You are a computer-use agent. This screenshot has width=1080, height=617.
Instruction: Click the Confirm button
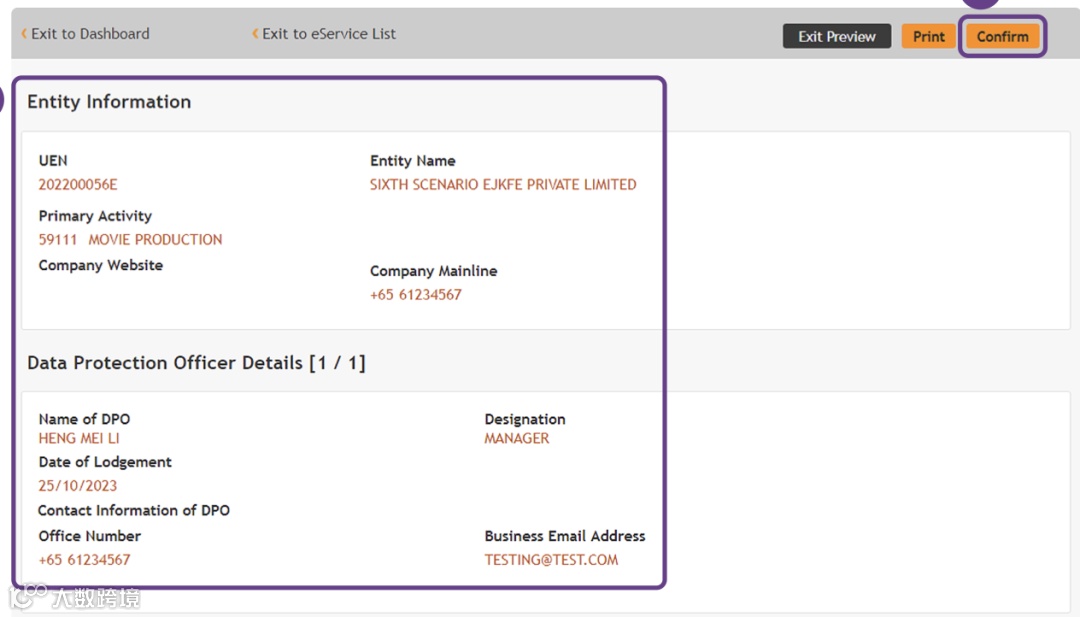pos(1002,37)
